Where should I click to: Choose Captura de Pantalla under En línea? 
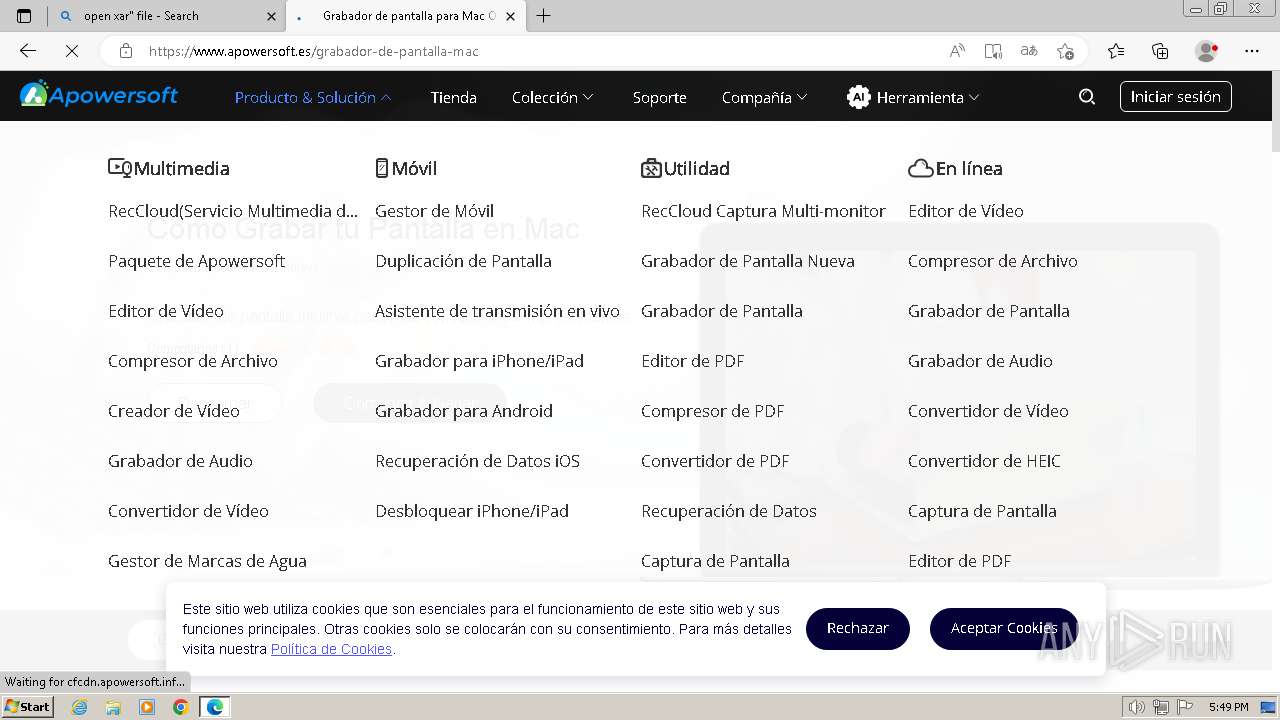[x=982, y=511]
